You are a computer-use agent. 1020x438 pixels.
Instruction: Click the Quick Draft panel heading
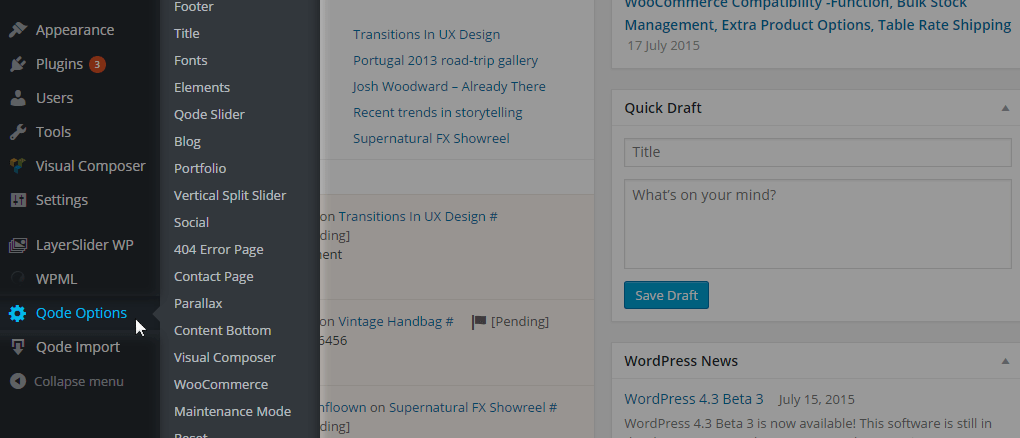pyautogui.click(x=663, y=108)
